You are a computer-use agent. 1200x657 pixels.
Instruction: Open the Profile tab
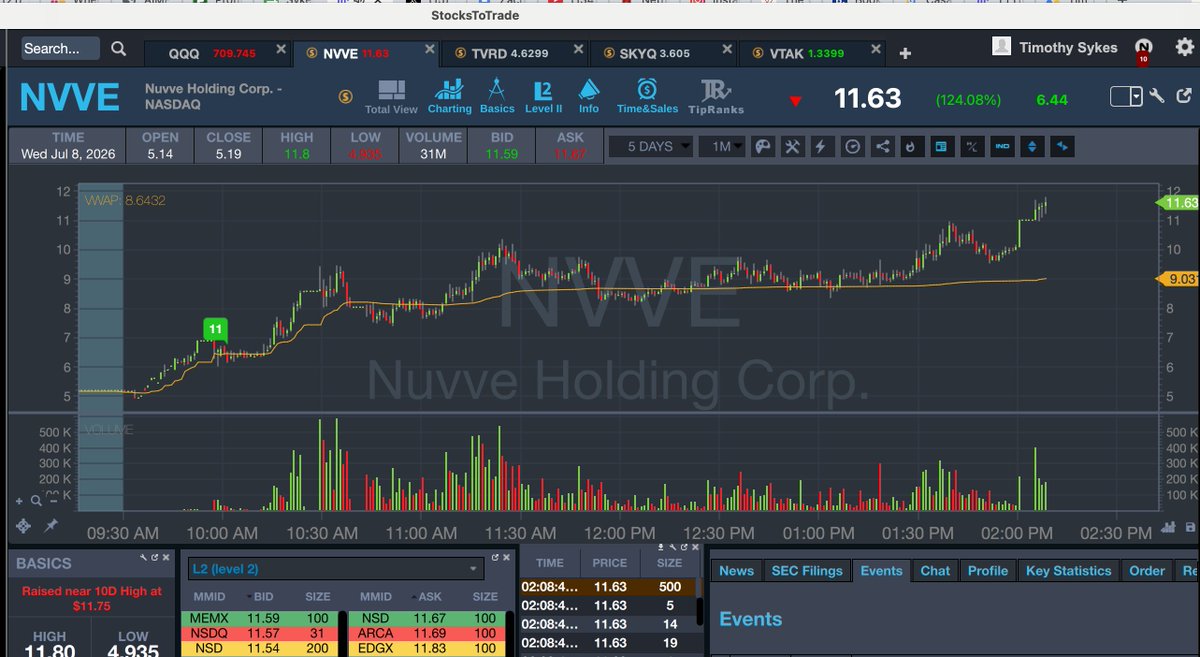coord(988,571)
